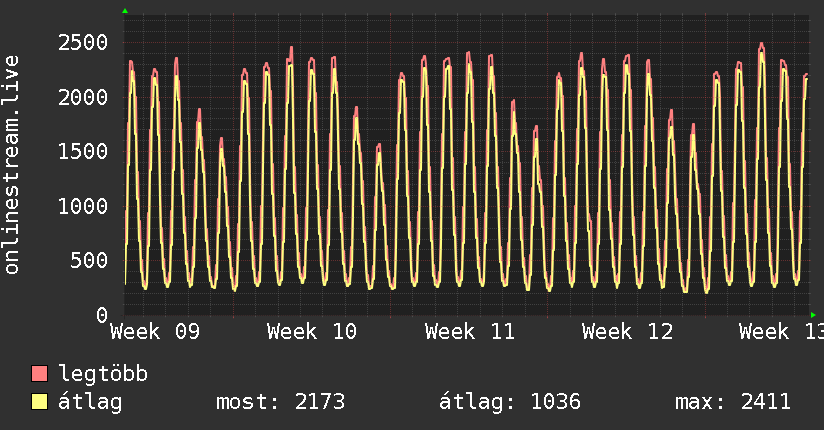Click the 2000 Y-axis tick label

pos(82,98)
